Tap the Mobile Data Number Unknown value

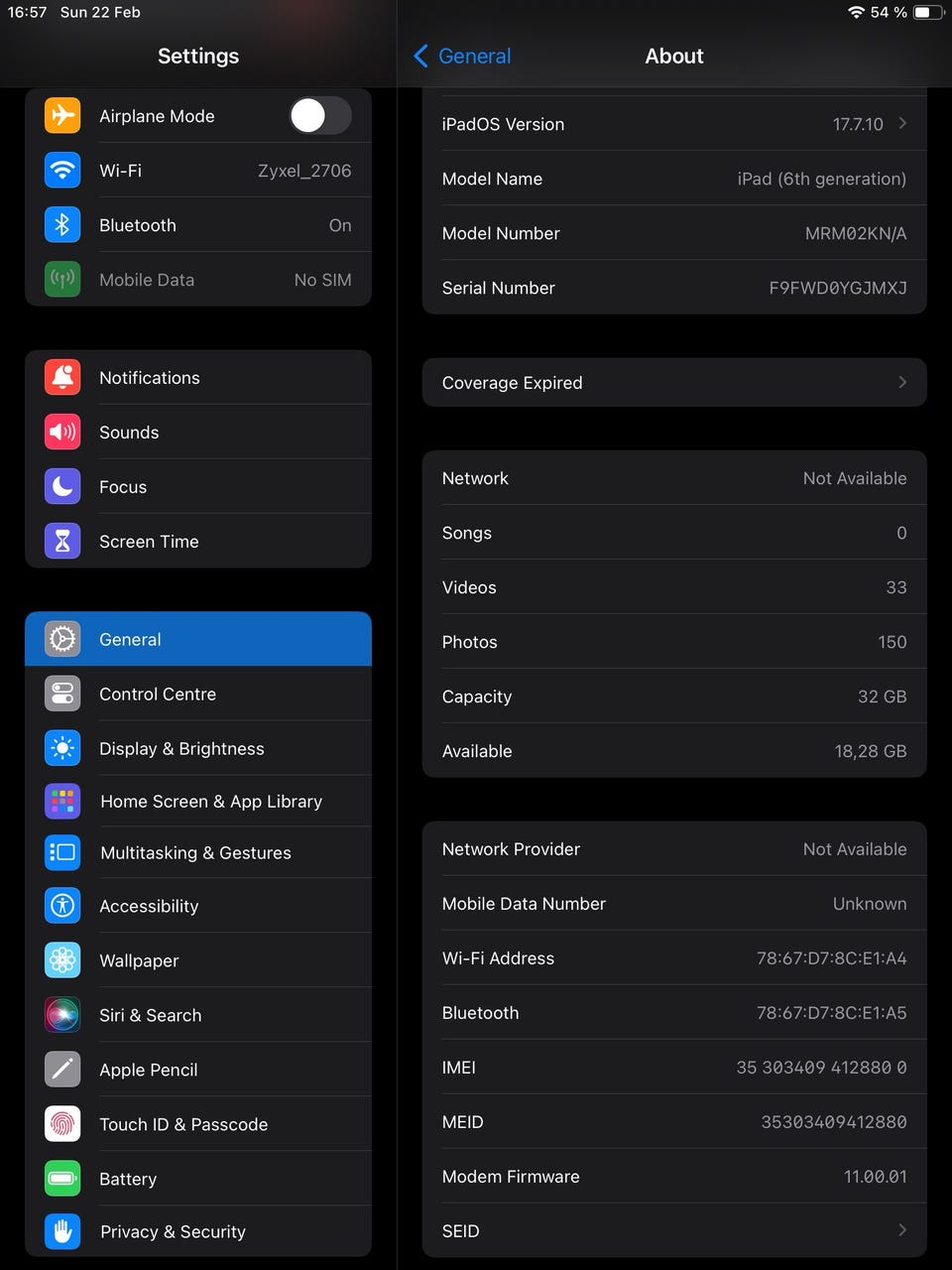[870, 903]
